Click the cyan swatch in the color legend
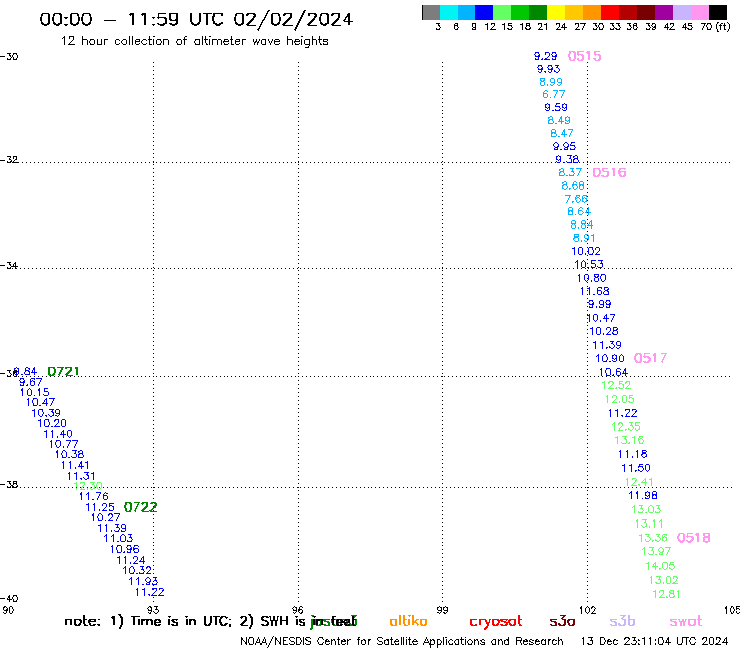Viewport: 740px width, 650px height. pos(449,12)
